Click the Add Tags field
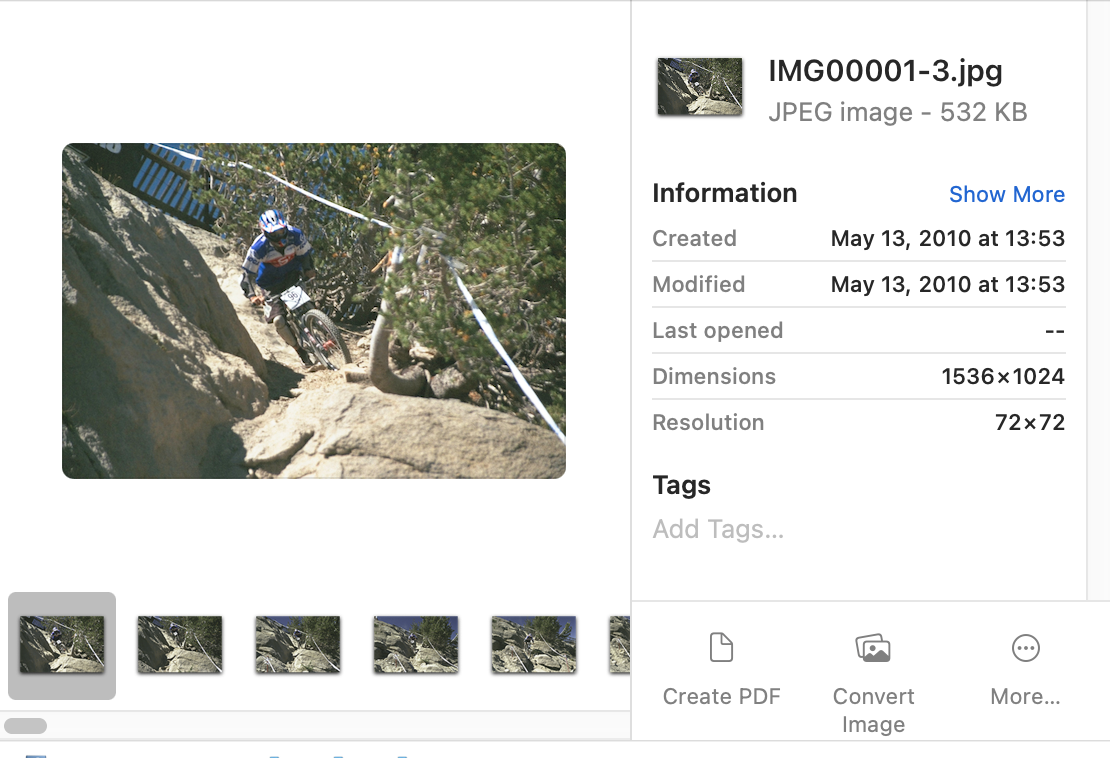Viewport: 1110px width, 758px height. tap(718, 529)
